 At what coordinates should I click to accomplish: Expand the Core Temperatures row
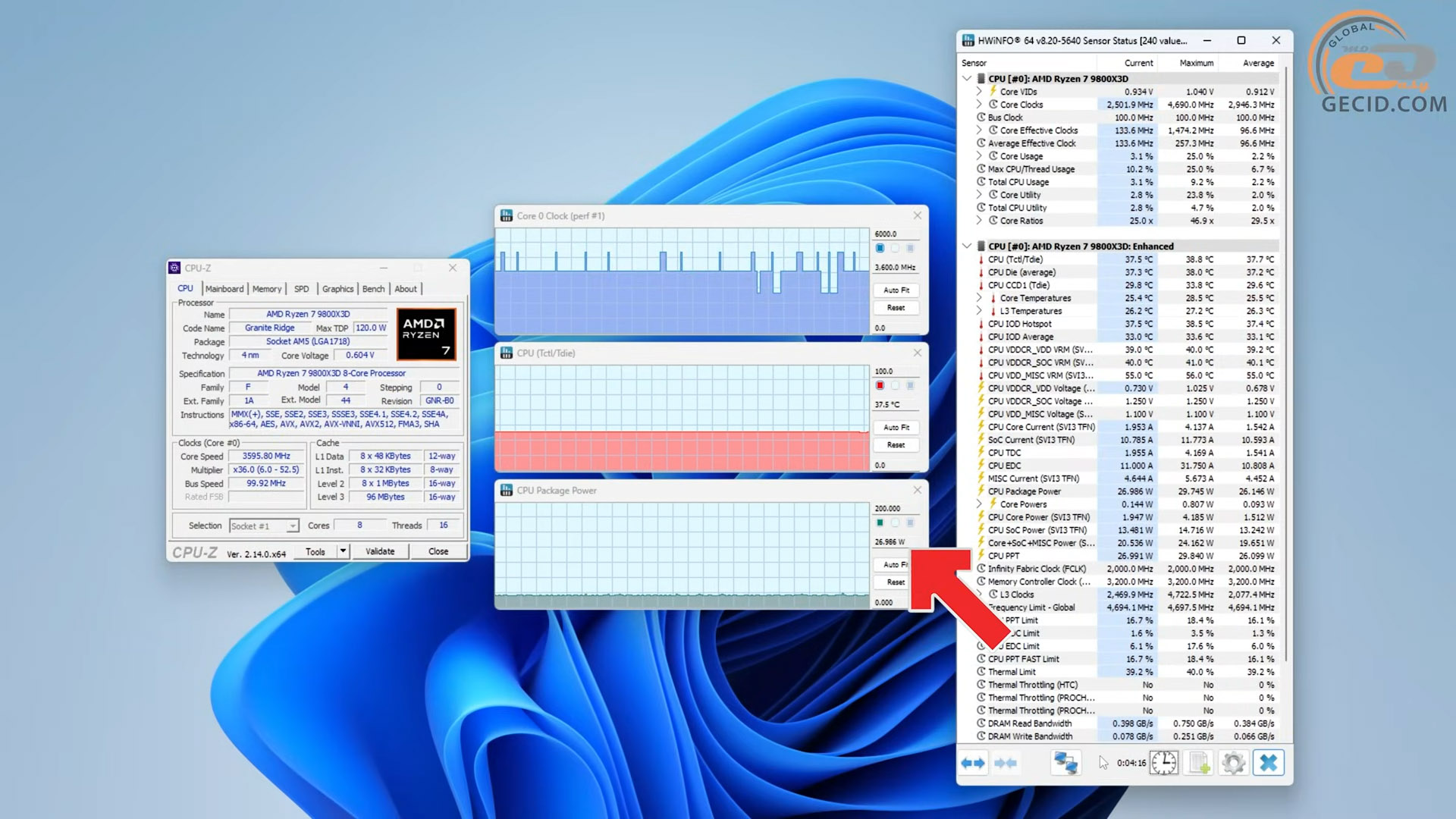click(979, 298)
